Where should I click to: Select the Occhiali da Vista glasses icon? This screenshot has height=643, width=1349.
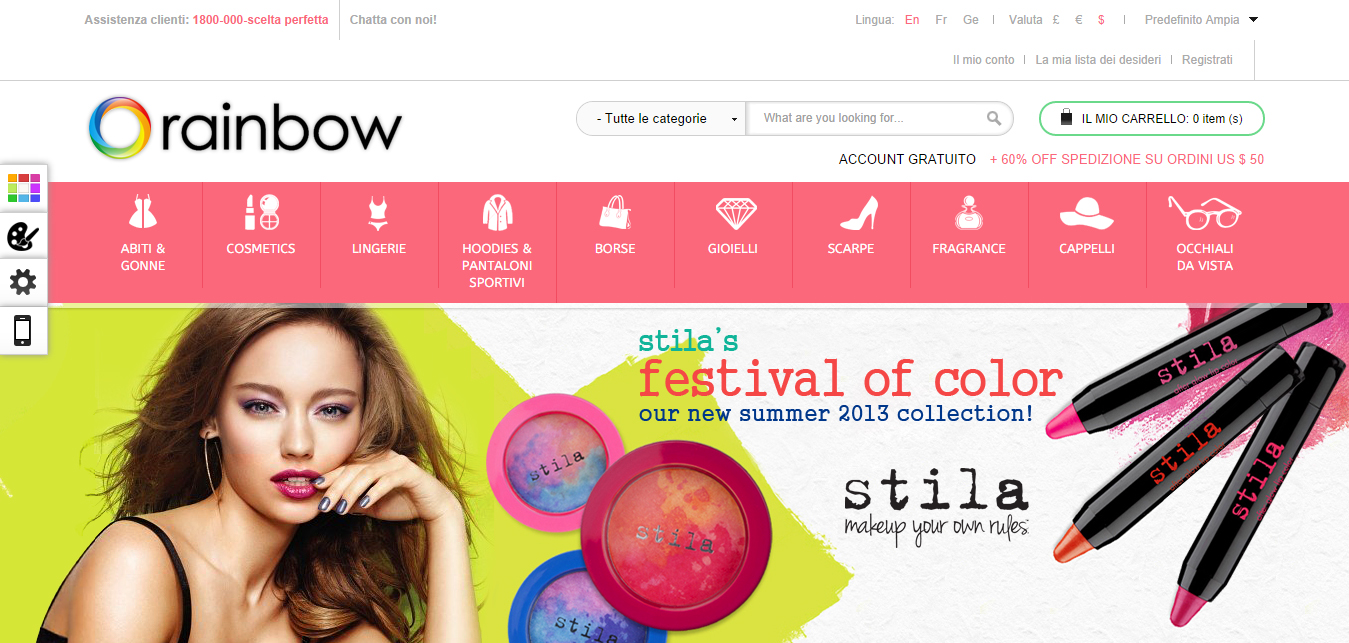pyautogui.click(x=1204, y=212)
